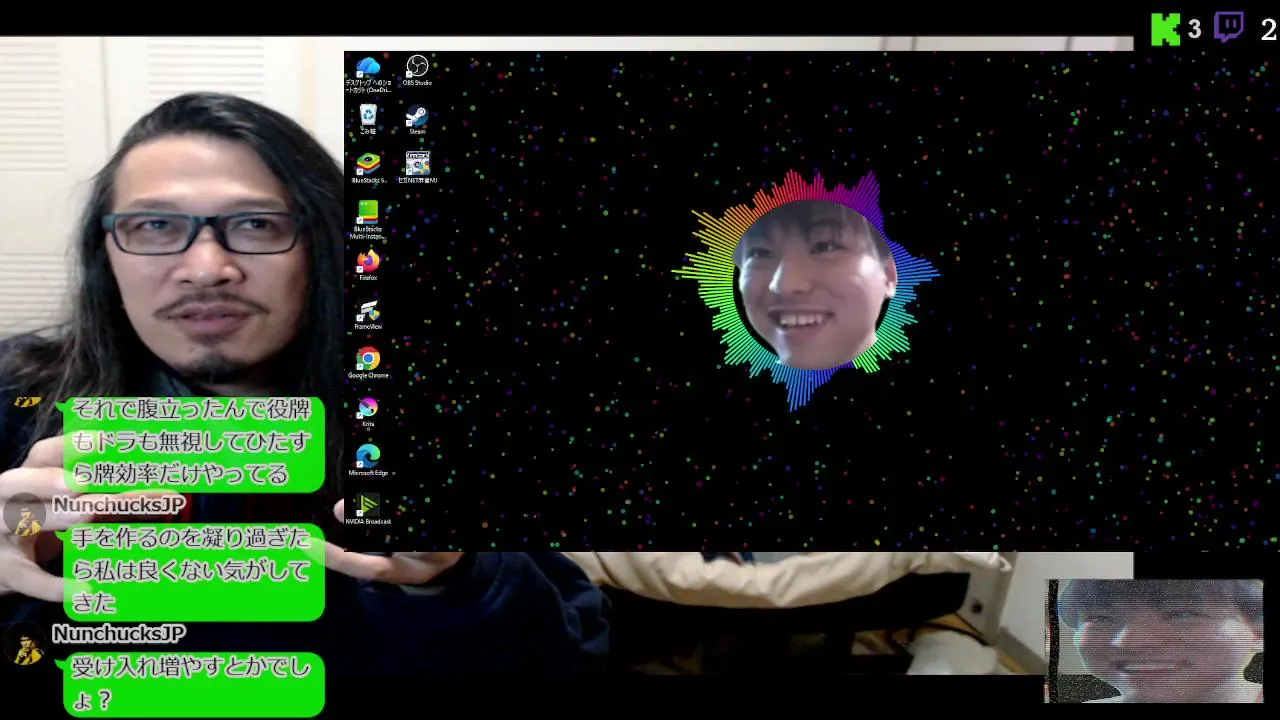Click the chat message starting それで腹立ったんで
Image resolution: width=1280 pixels, height=720 pixels.
[193, 443]
